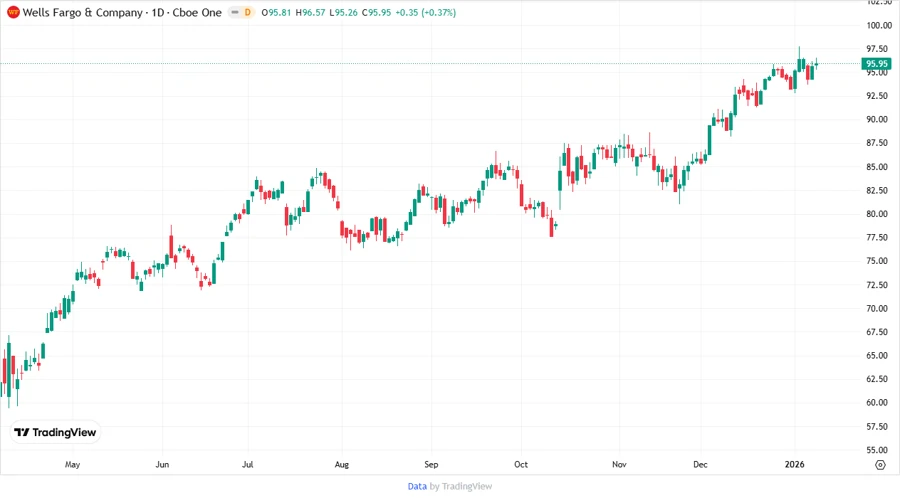
Task: Click the +0.35 (+0.37%) change value
Action: click(x=426, y=13)
